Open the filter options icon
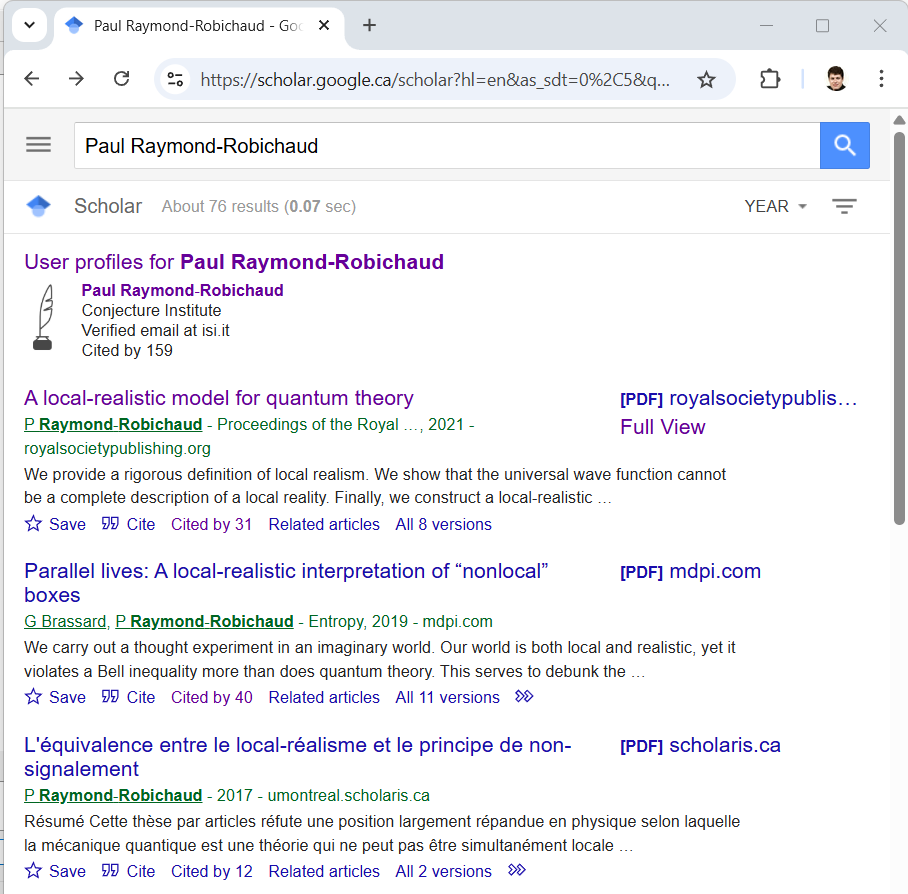 point(844,206)
